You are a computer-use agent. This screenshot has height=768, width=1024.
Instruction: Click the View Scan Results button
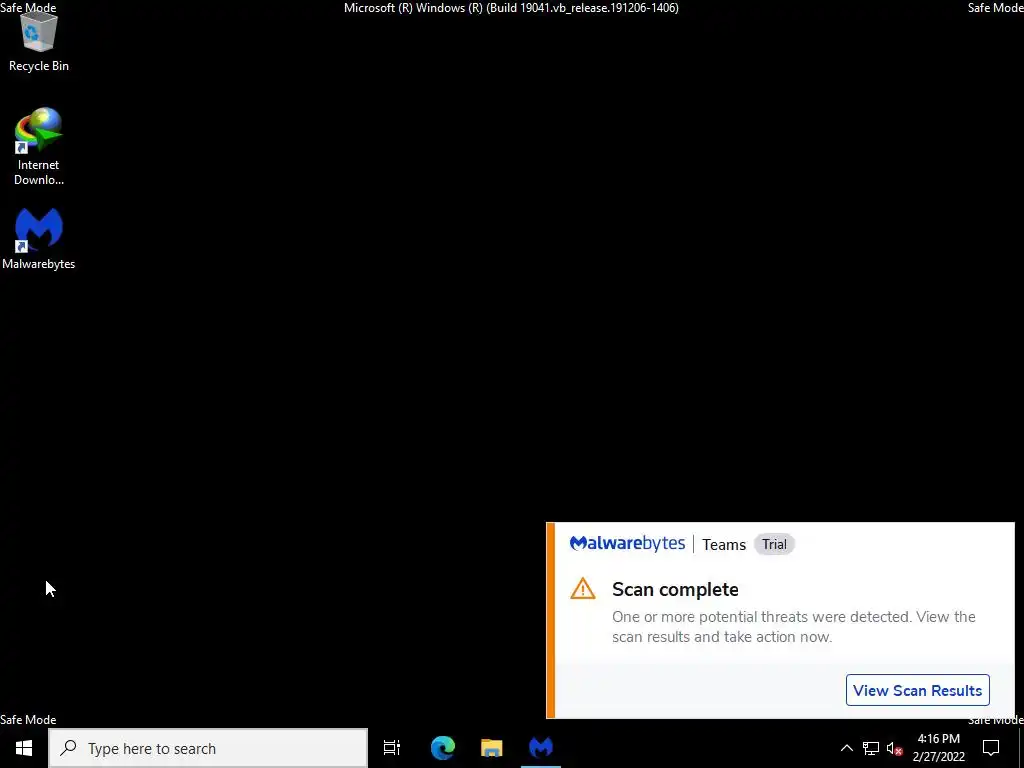(x=918, y=690)
